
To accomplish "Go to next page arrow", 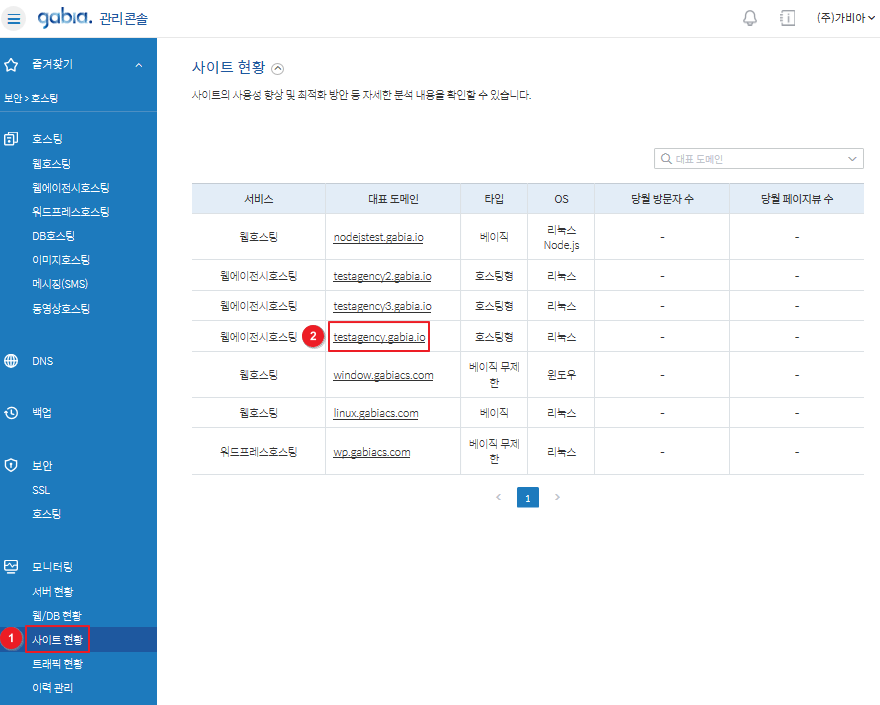I will click(557, 497).
